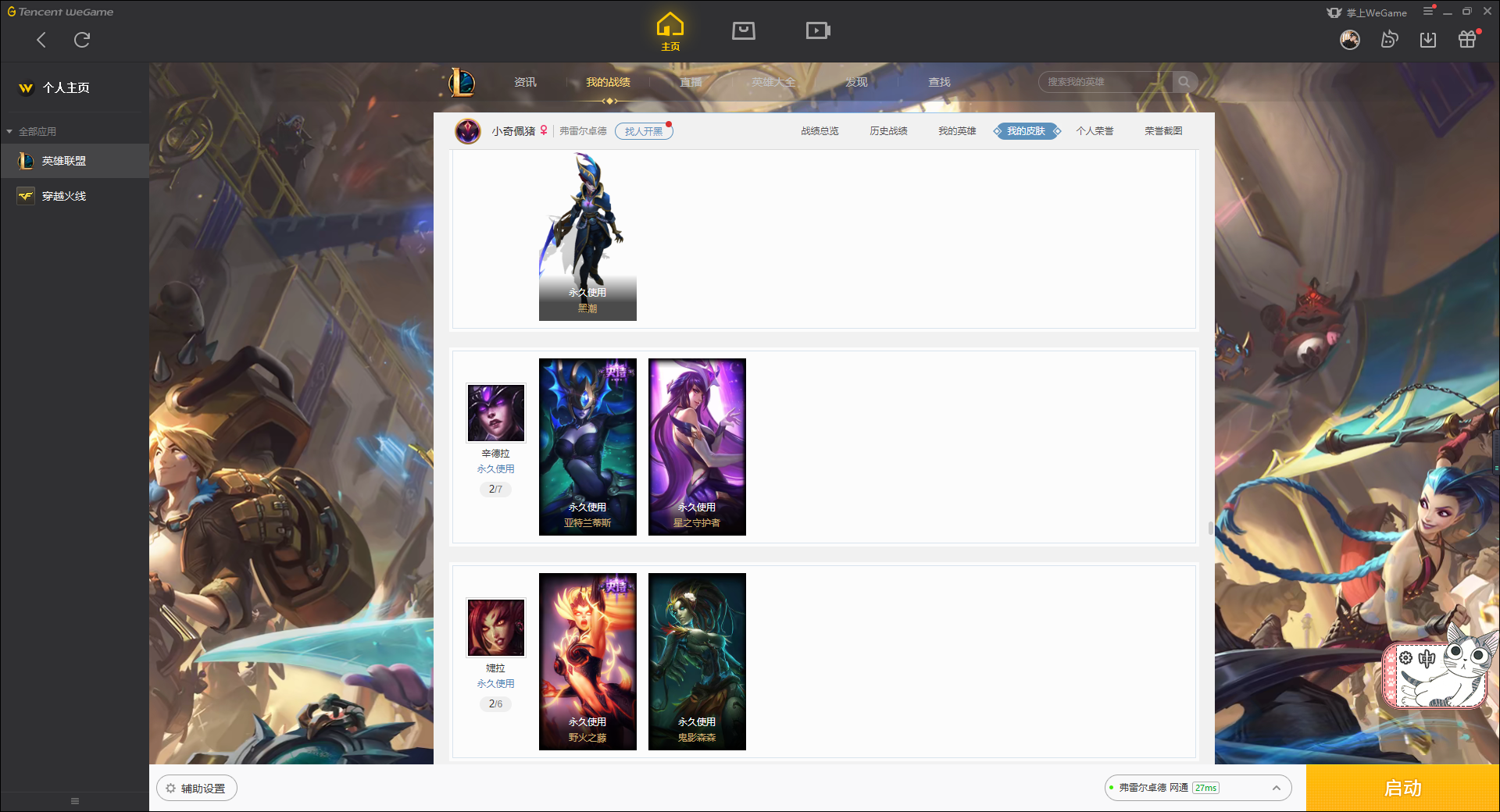Click the 2/6 skin count badge
1500x812 pixels.
coord(495,704)
